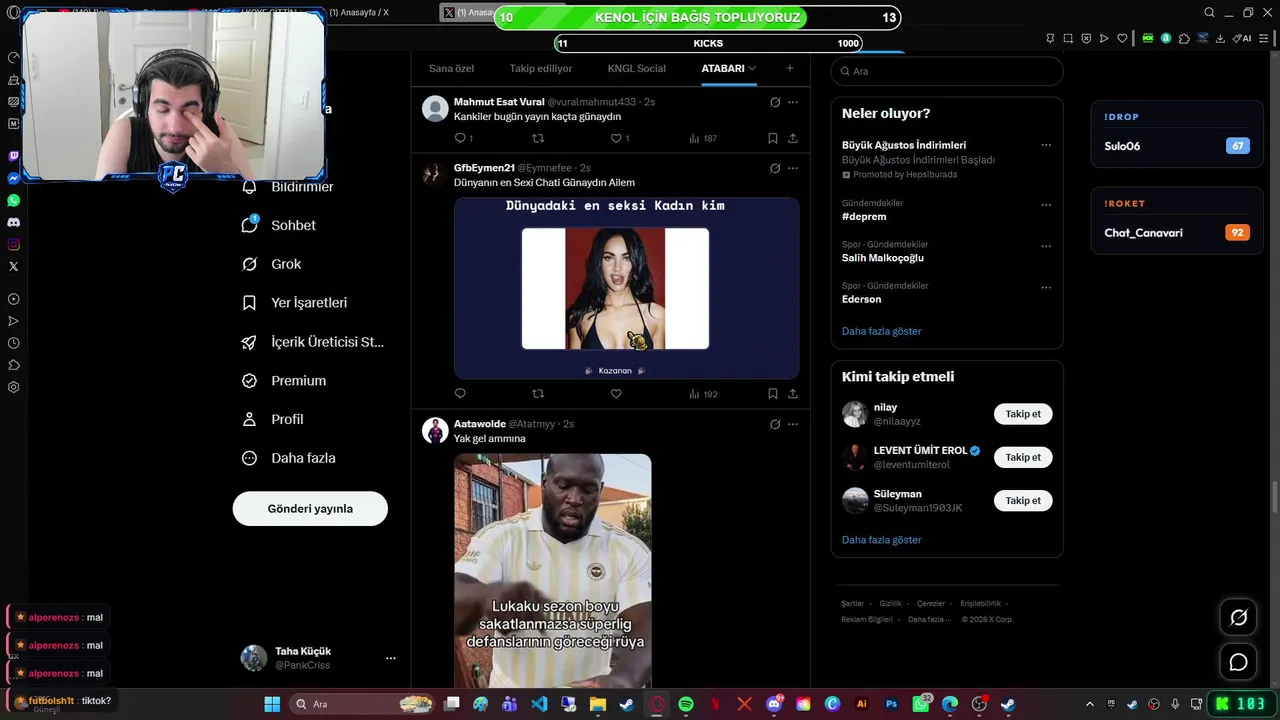The height and width of the screenshot is (720, 1280).
Task: Open the Opera AI toolbar button
Action: coord(1244,38)
